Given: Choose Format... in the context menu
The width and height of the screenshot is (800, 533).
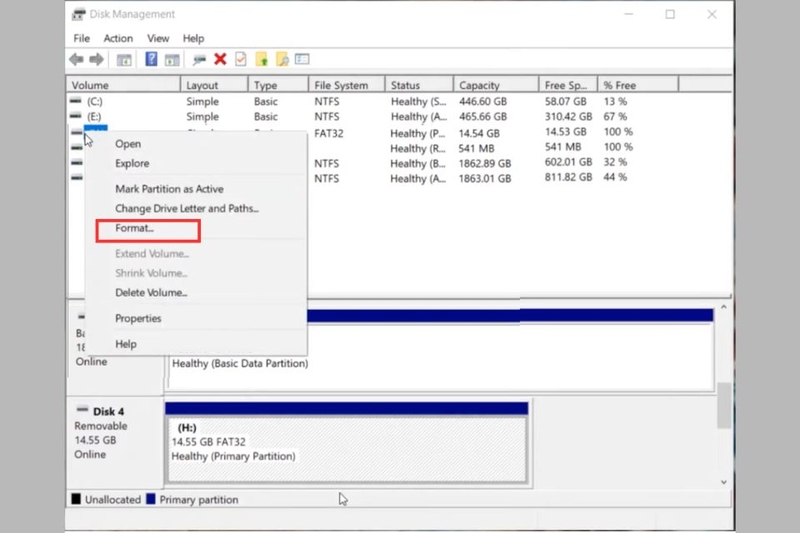Looking at the screenshot, I should 134,228.
